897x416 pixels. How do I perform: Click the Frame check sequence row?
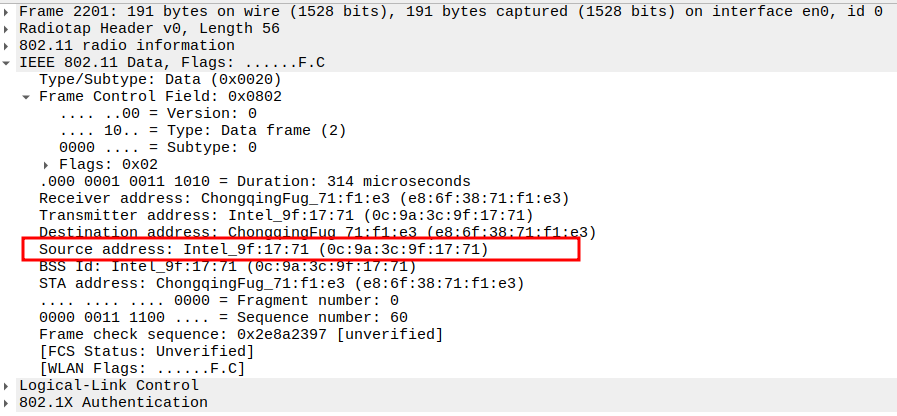click(x=240, y=334)
